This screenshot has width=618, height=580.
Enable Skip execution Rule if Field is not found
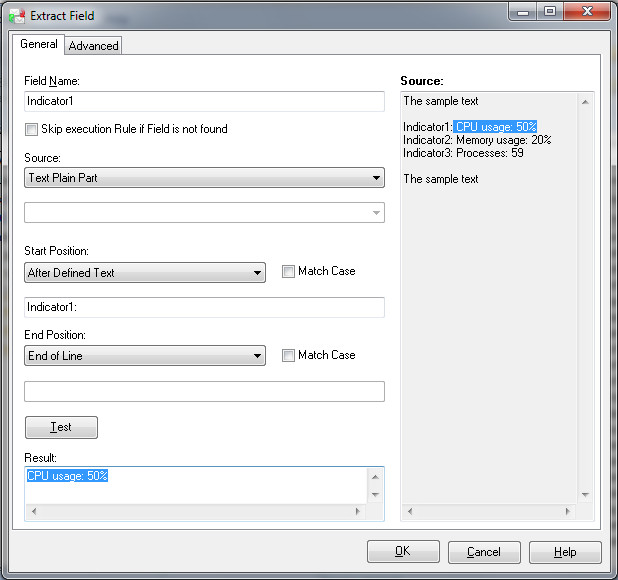click(31, 129)
